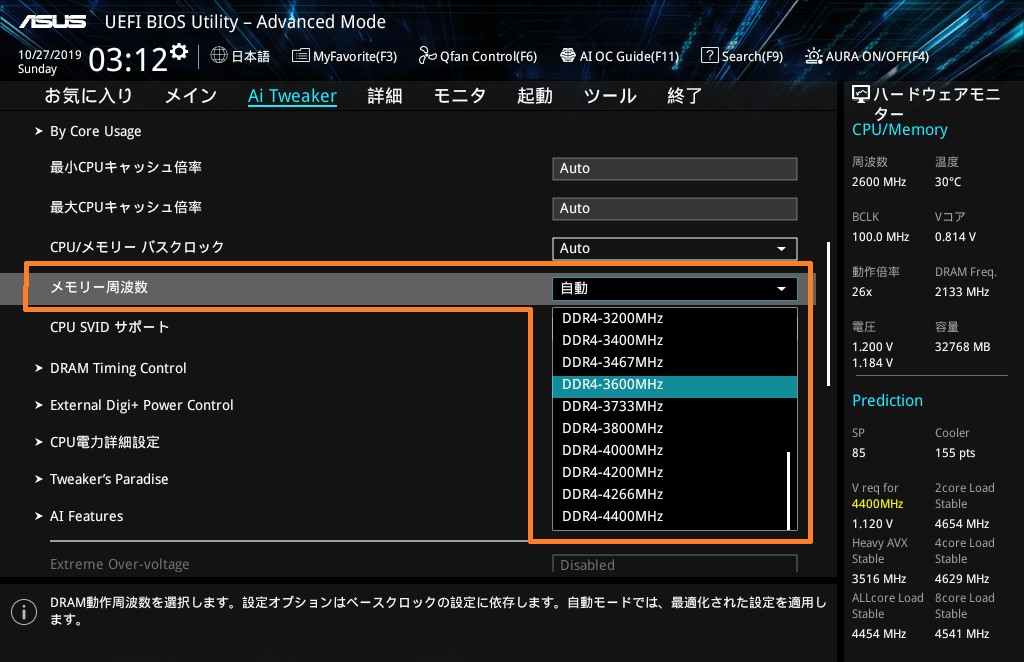Click the 最大CPUキャッシュ倍率 Auto field

pos(675,208)
